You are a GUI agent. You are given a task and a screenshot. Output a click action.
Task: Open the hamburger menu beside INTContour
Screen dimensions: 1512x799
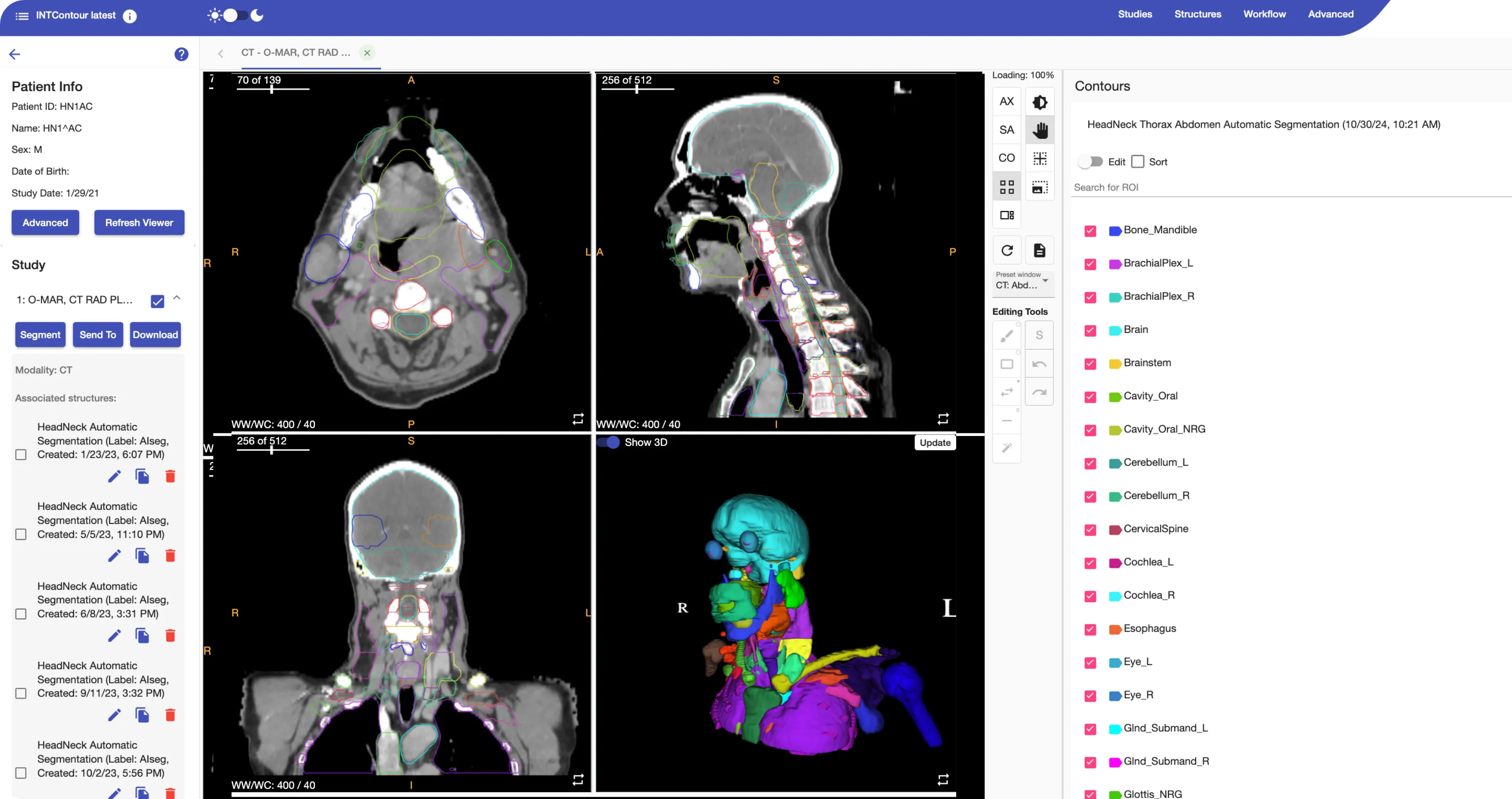coord(21,16)
